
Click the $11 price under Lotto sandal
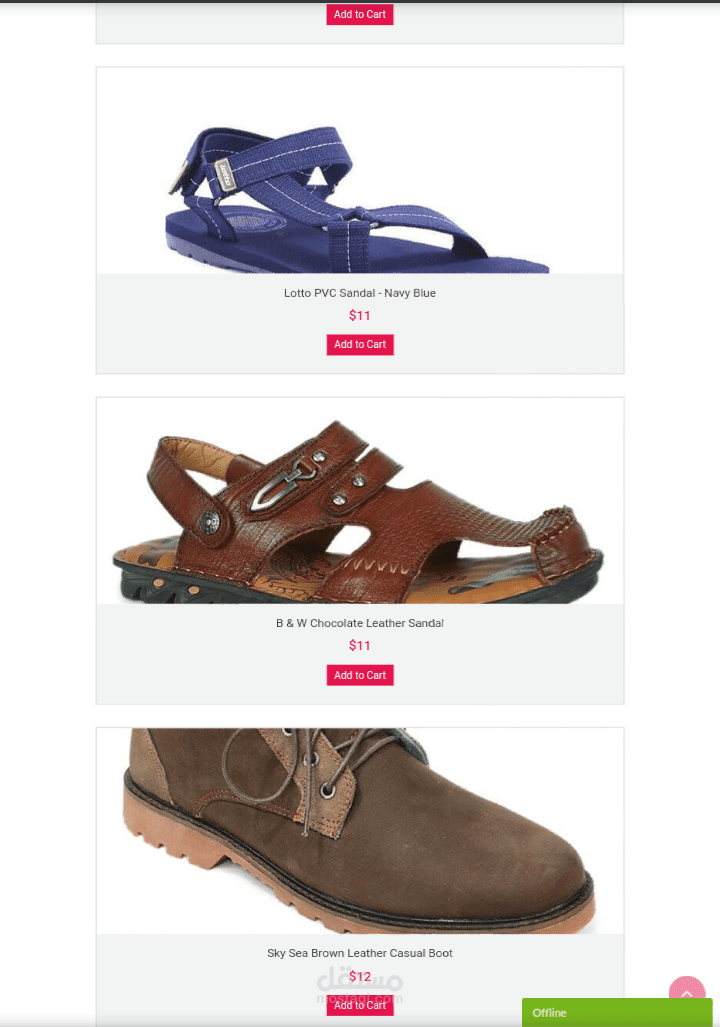coord(360,315)
